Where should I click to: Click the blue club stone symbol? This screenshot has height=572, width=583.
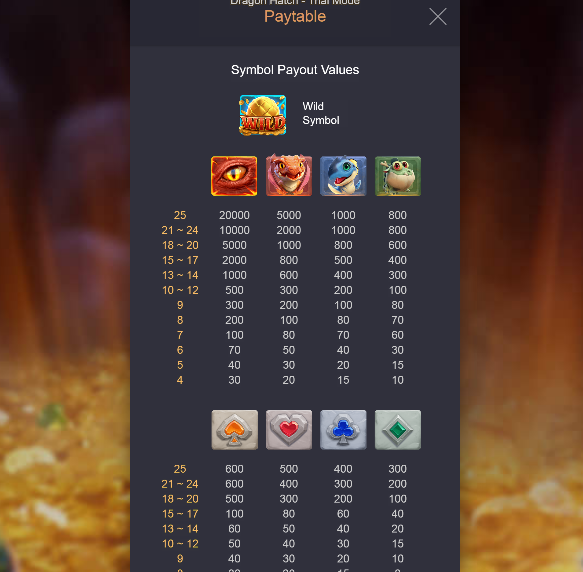click(343, 430)
